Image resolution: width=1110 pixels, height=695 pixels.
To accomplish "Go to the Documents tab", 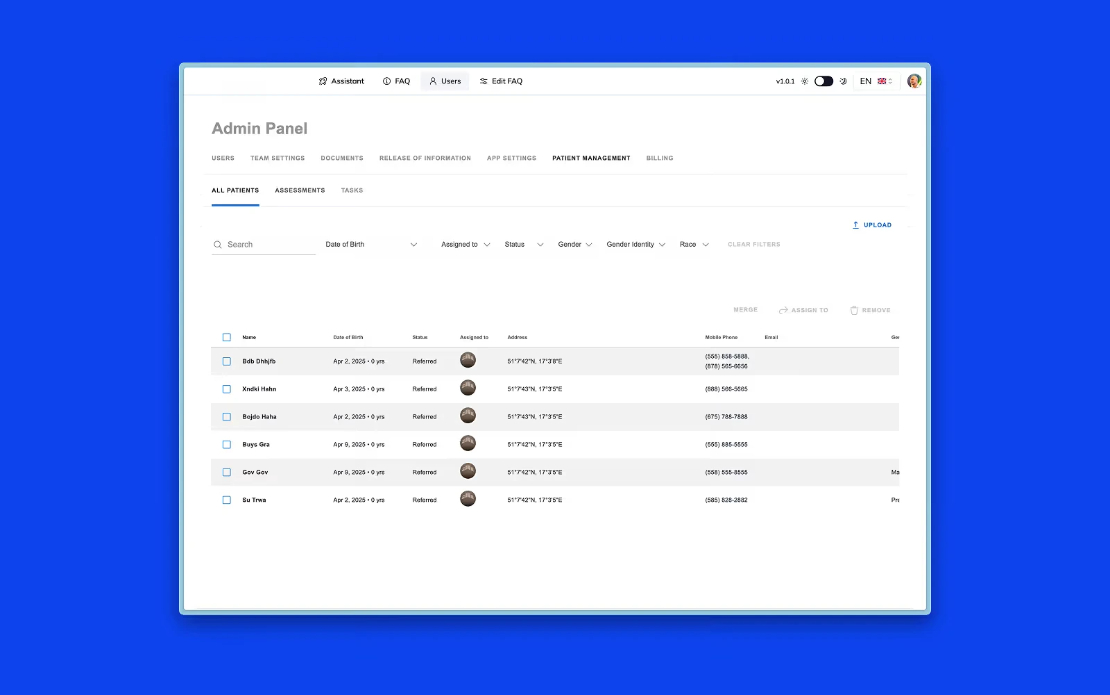I will coord(342,159).
